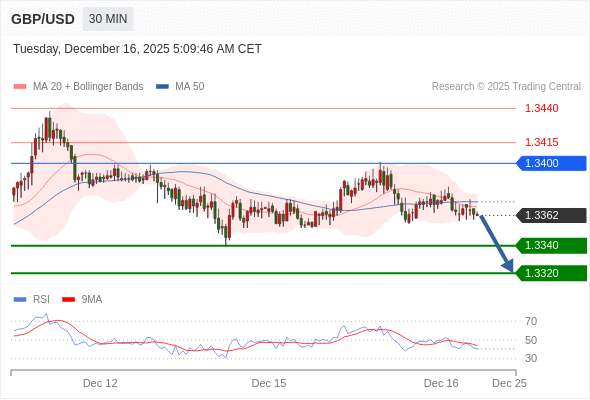Click the Dec 15 date axis label
The width and height of the screenshot is (590, 400).
(x=269, y=383)
